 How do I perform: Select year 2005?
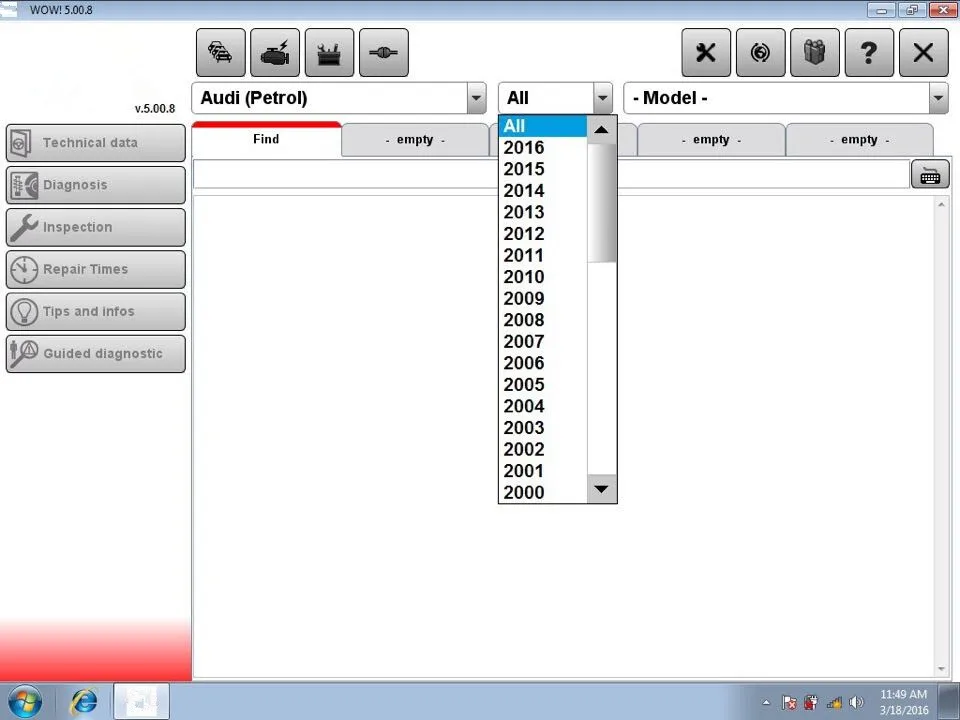542,384
